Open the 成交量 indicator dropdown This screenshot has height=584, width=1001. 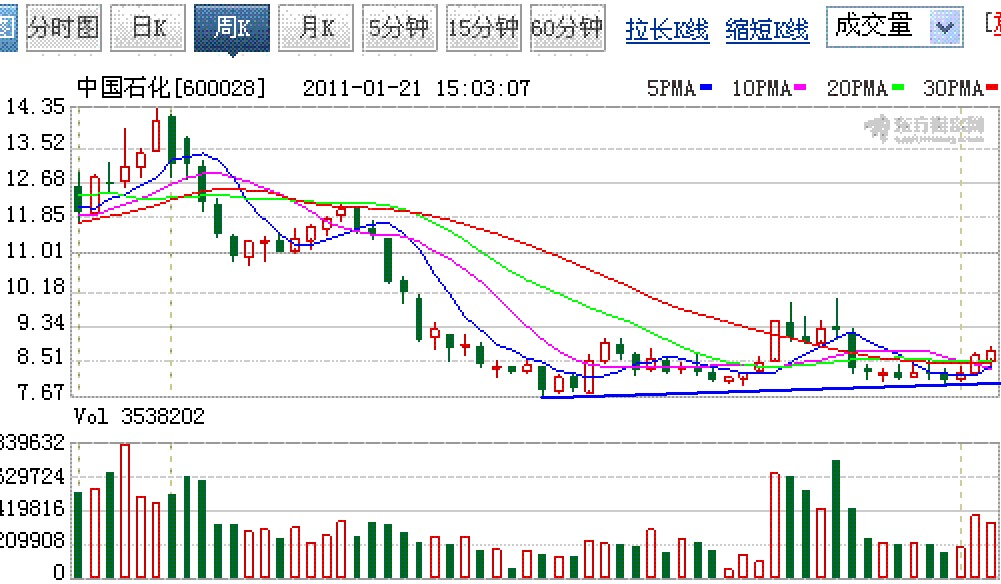point(894,27)
